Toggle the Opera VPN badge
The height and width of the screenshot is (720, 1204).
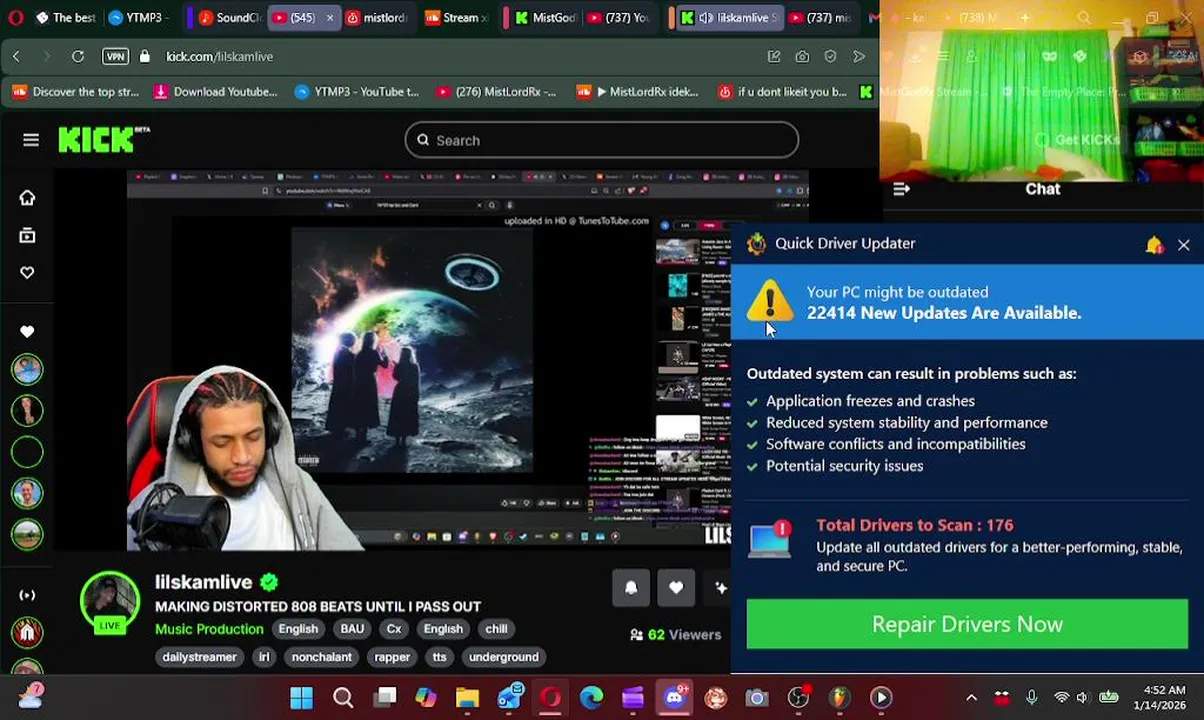click(115, 57)
